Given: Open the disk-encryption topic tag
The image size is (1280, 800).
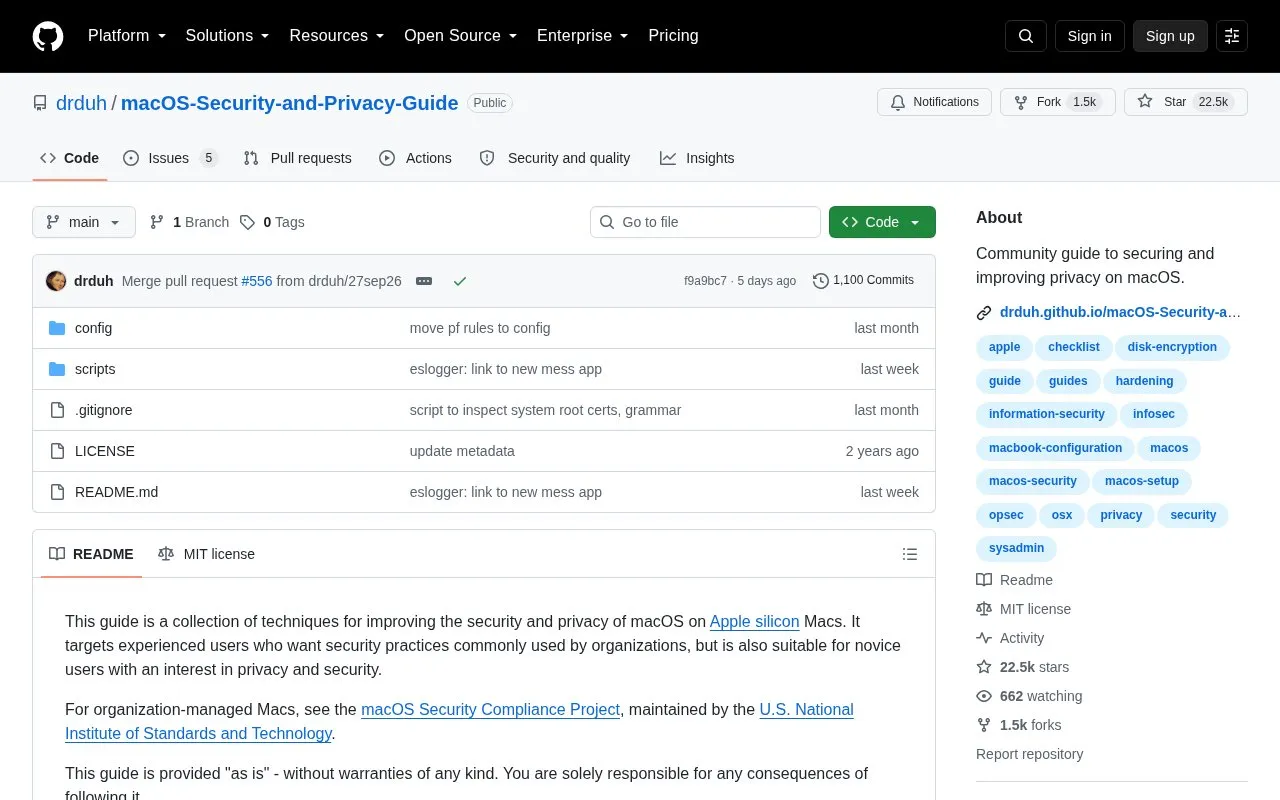Looking at the screenshot, I should 1172,347.
